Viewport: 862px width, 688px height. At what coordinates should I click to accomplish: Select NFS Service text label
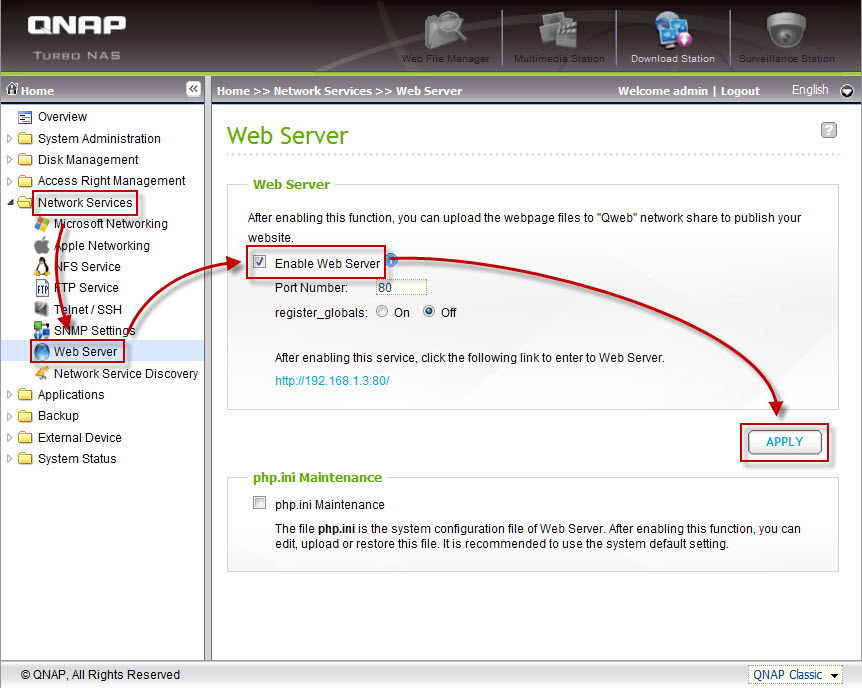tap(88, 267)
